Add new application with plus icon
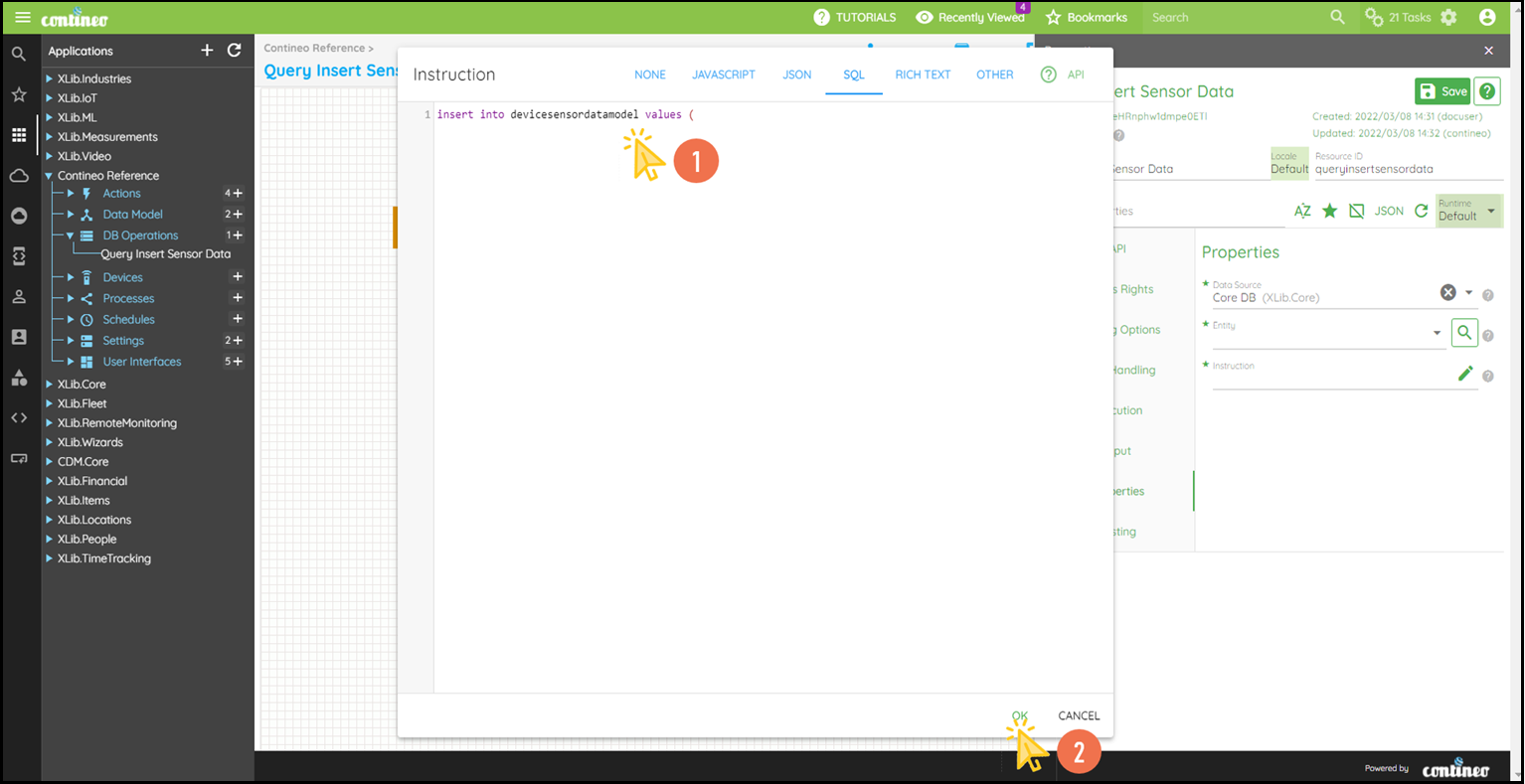This screenshot has height=784, width=1525. coord(207,51)
